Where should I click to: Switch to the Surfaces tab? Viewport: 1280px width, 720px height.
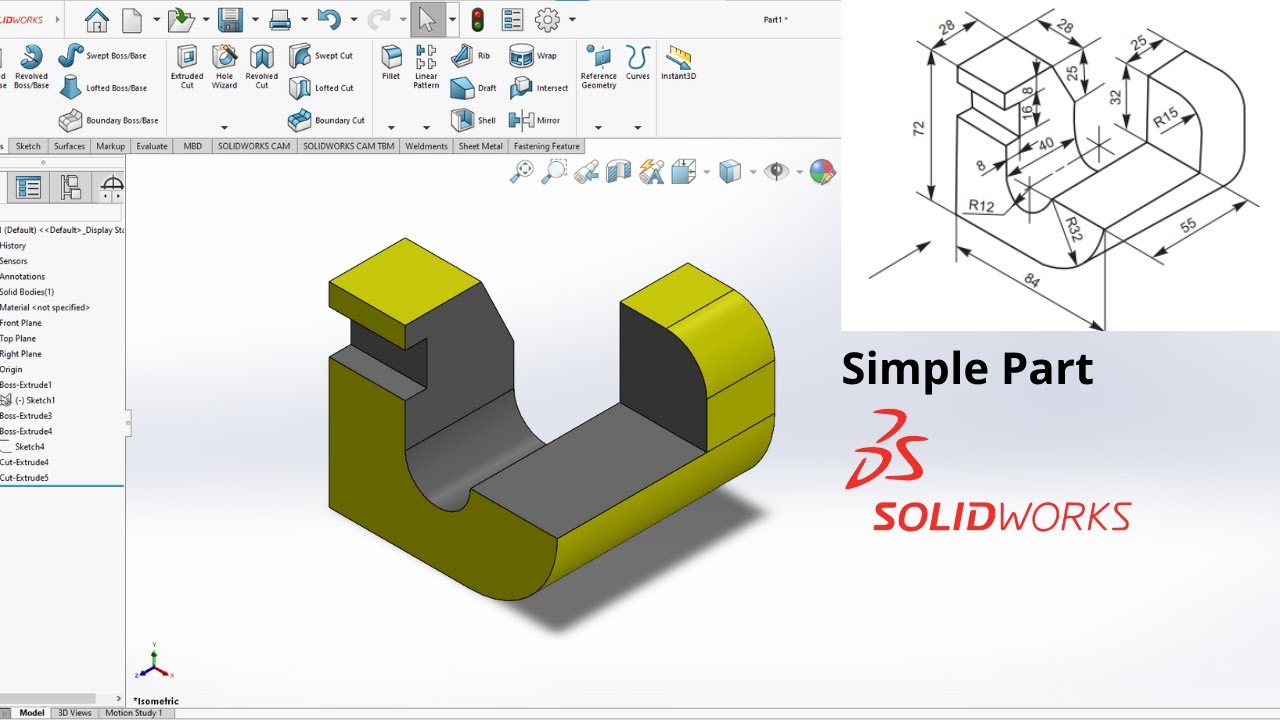[x=70, y=146]
